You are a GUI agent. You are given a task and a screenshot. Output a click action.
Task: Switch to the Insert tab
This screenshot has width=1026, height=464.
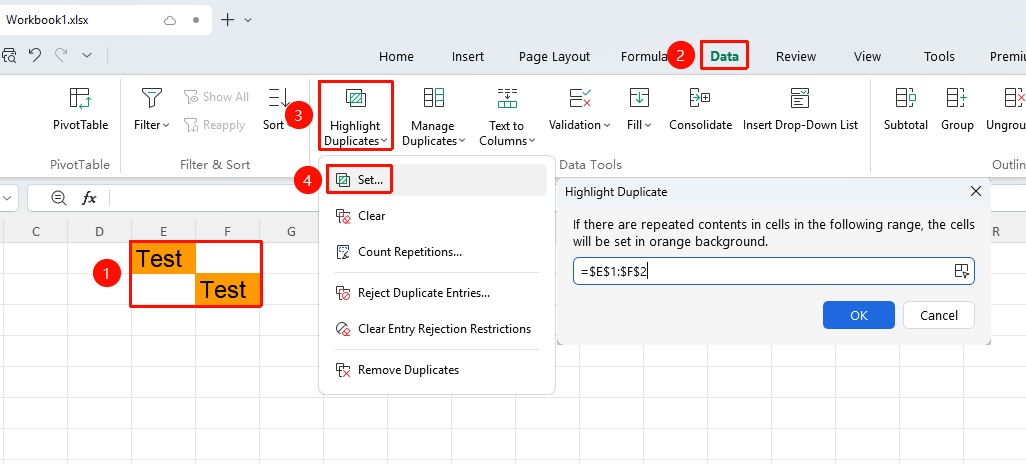coord(468,57)
